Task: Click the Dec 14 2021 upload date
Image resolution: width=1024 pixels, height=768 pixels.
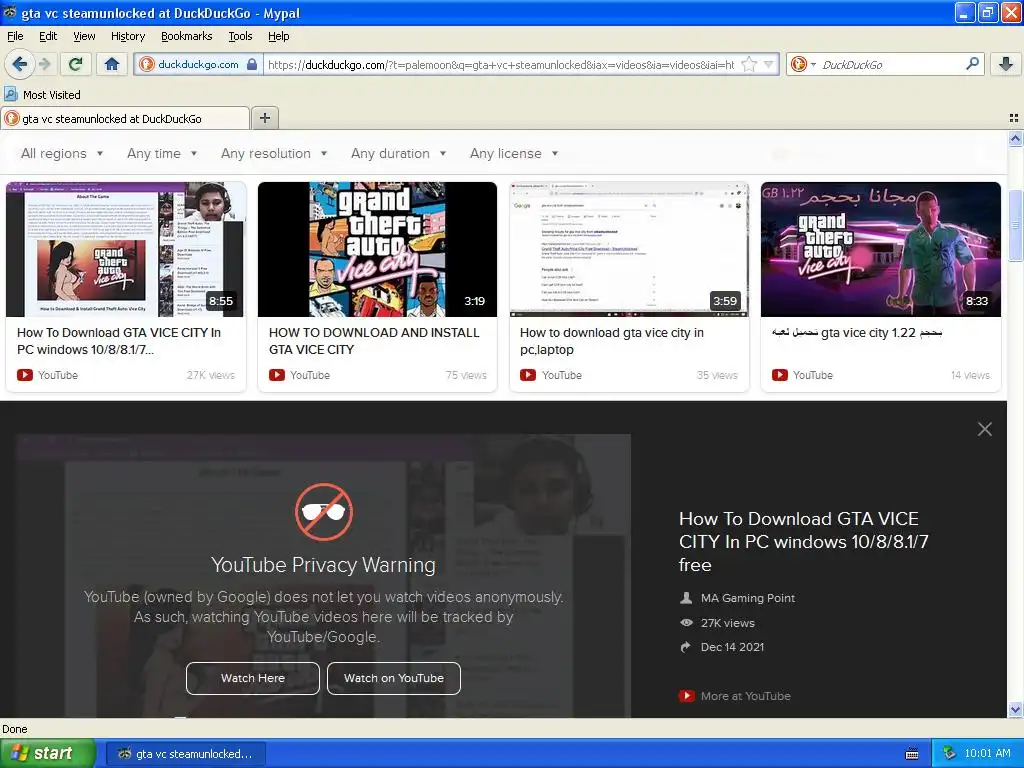Action: click(x=732, y=647)
